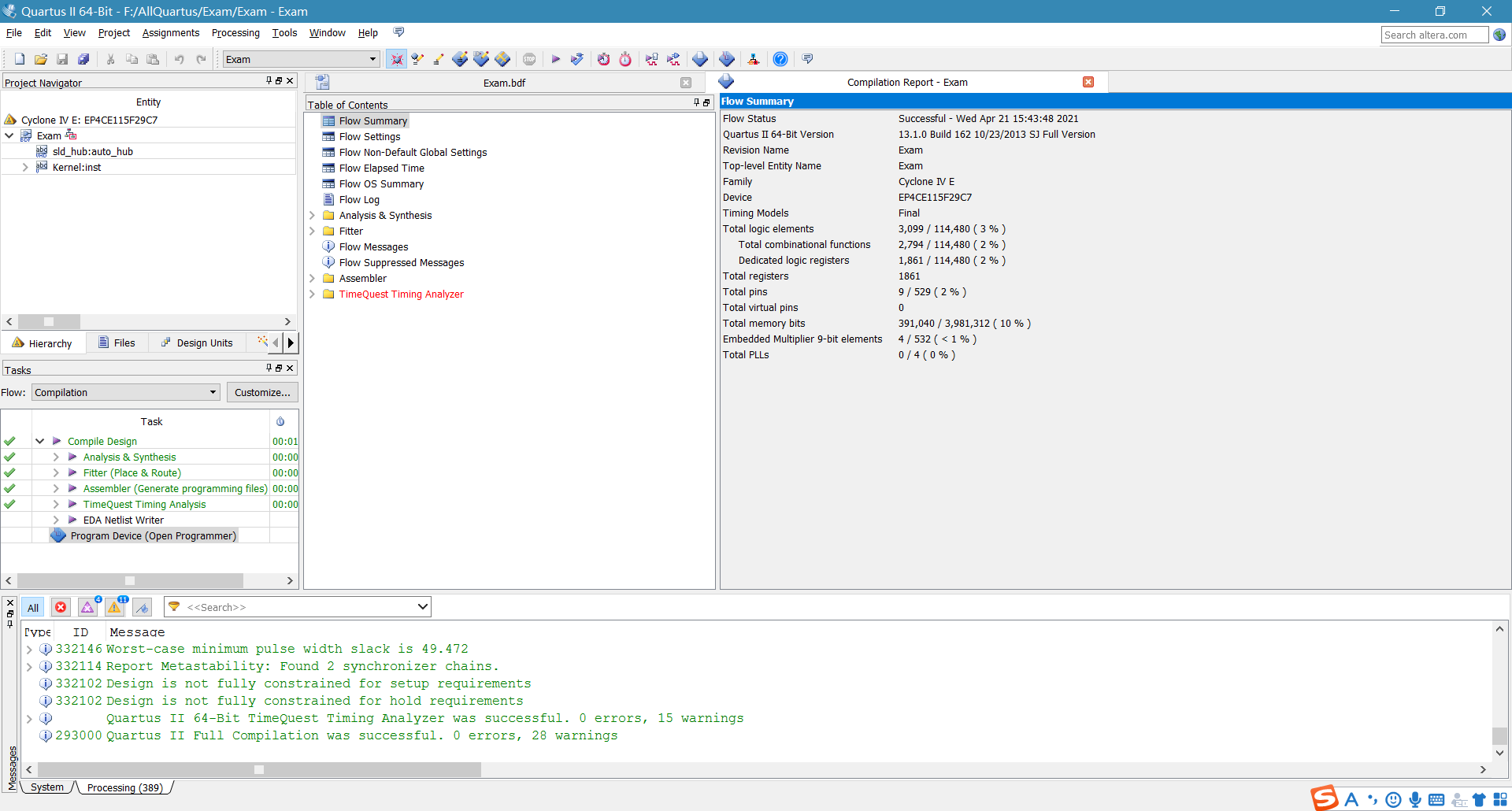Viewport: 1512px width, 811px height.
Task: Click the Stop Processing icon
Action: [x=529, y=59]
